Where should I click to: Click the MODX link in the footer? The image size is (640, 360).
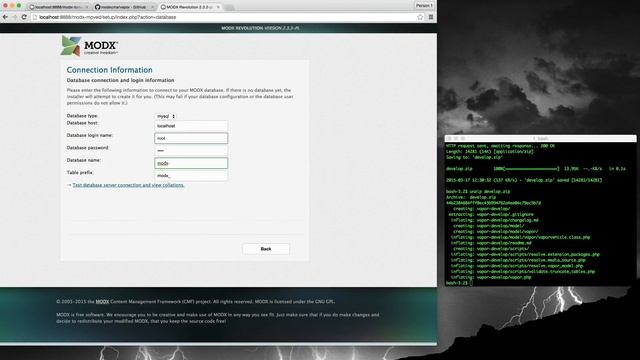coord(102,302)
